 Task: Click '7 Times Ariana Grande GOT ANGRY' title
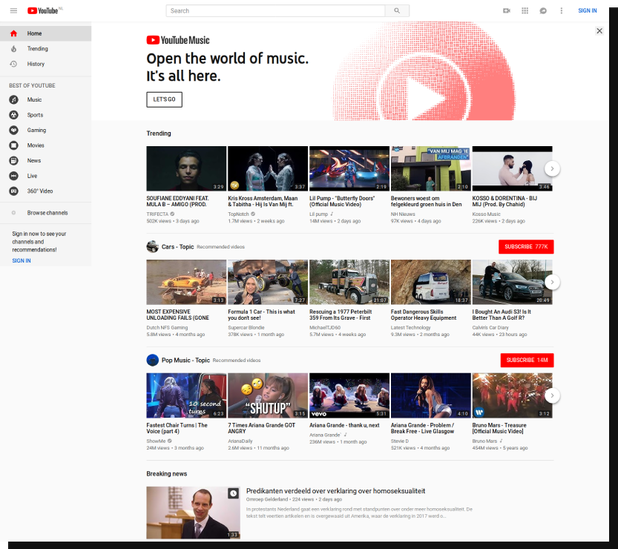coord(261,428)
